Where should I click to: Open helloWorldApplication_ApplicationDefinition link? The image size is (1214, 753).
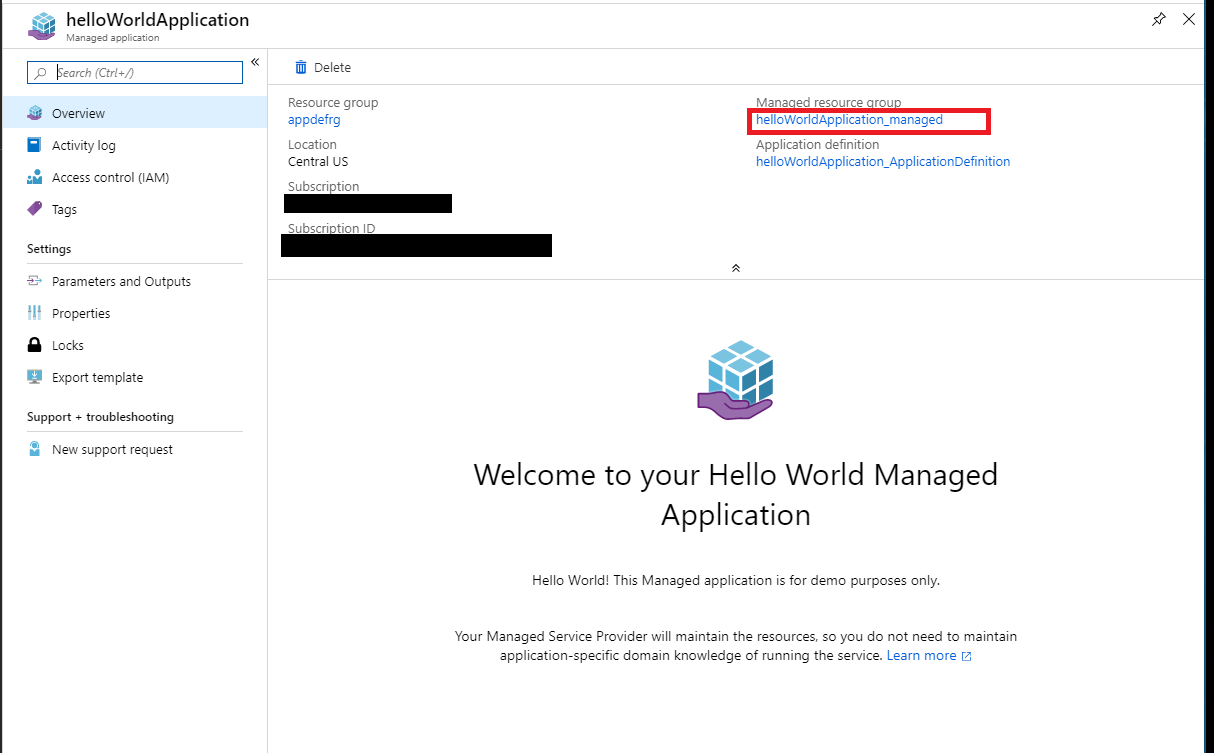883,162
